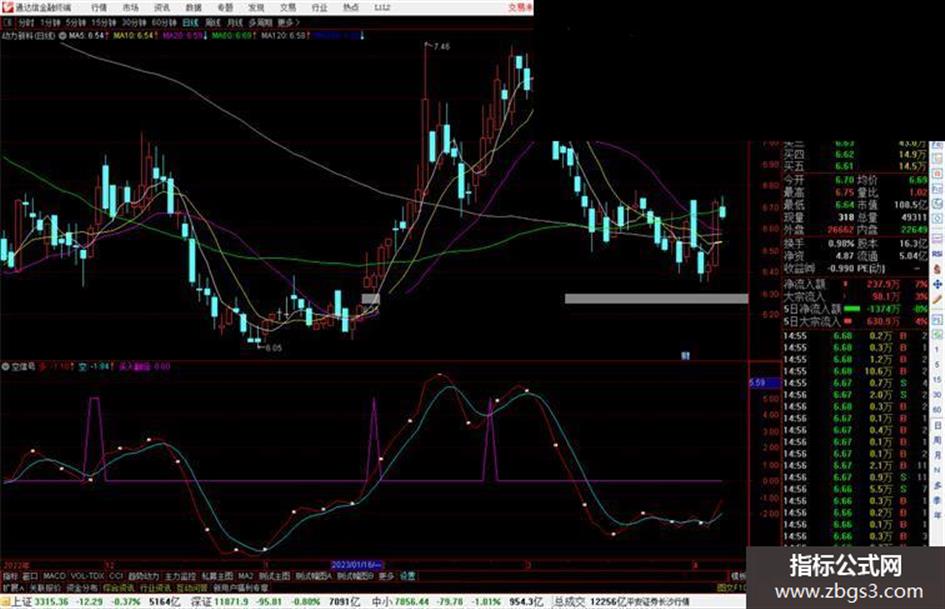Image resolution: width=945 pixels, height=609 pixels.
Task: Click the Tongdaxin app logo icon
Action: tap(7, 7)
